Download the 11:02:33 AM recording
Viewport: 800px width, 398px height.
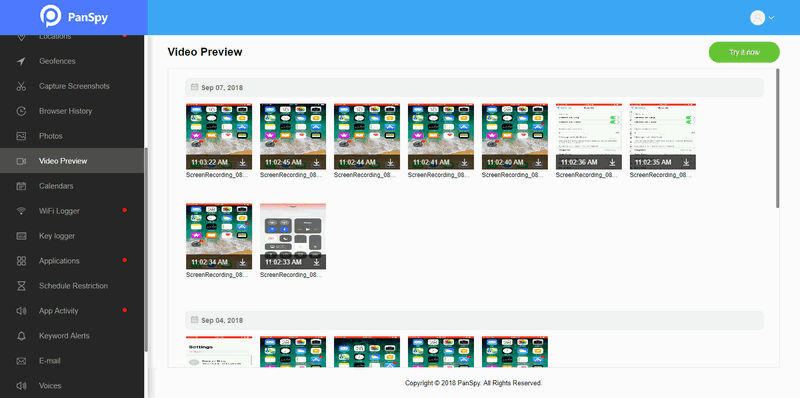pyautogui.click(x=316, y=262)
